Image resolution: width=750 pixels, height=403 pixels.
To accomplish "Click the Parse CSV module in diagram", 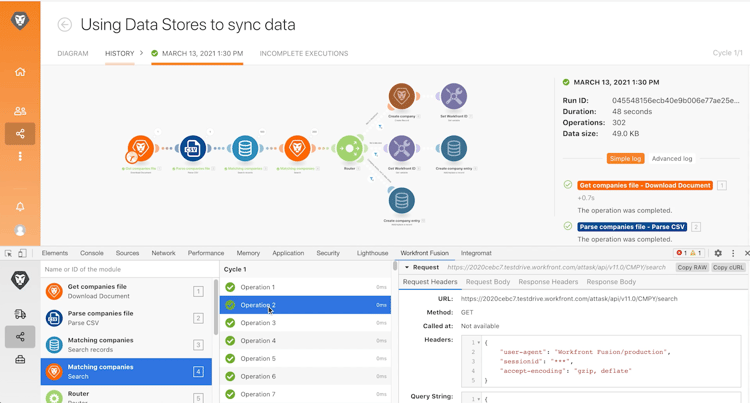I will (192, 148).
